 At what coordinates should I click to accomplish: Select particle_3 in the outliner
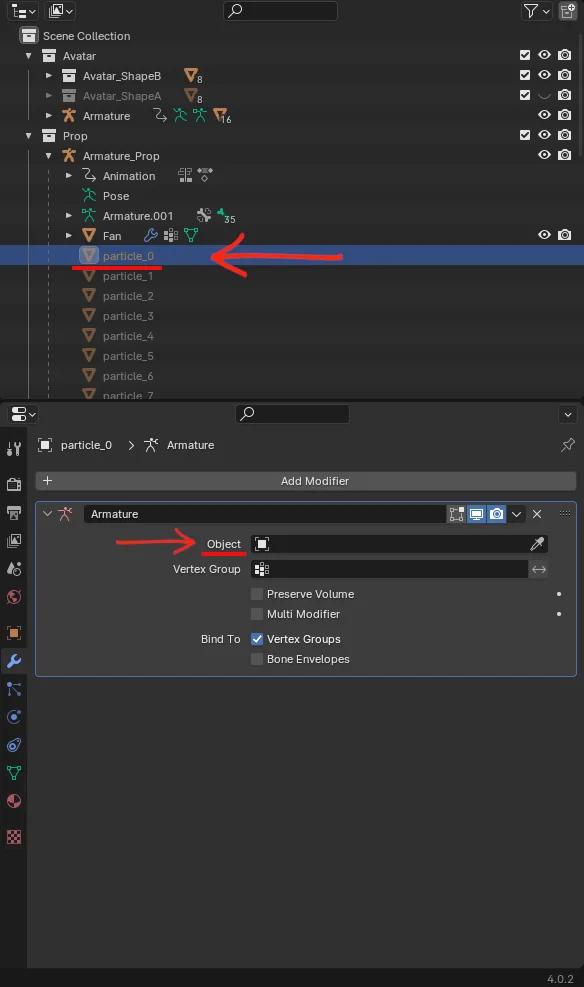point(128,316)
